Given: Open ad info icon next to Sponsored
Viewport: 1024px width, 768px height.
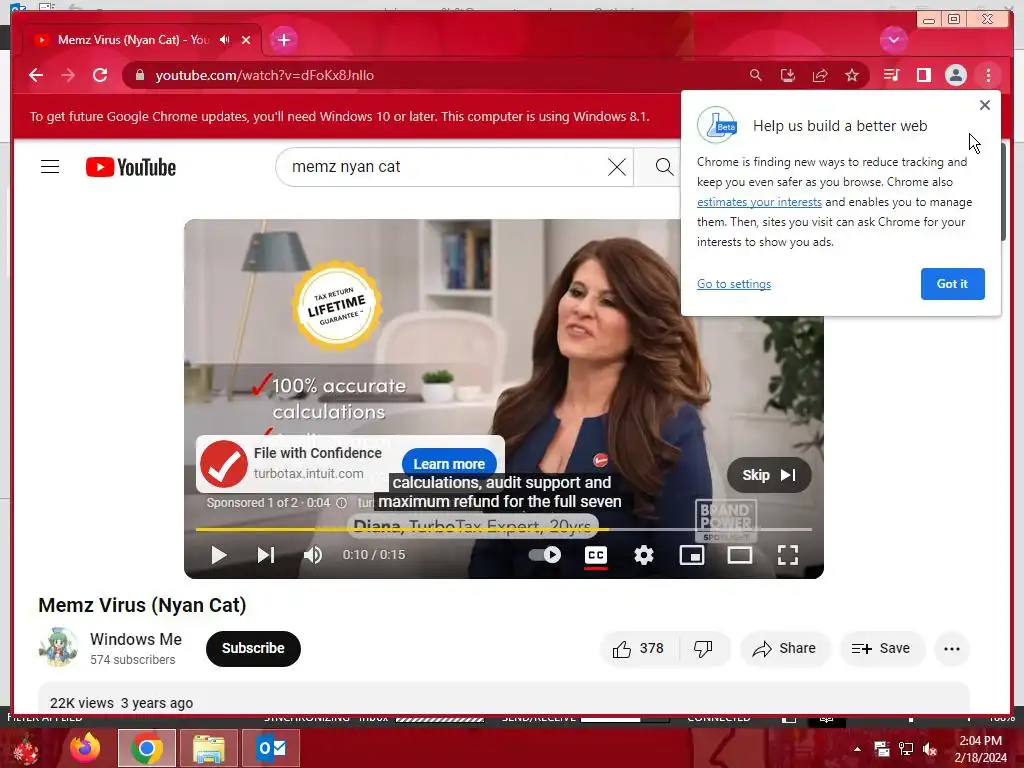Looking at the screenshot, I should [342, 503].
